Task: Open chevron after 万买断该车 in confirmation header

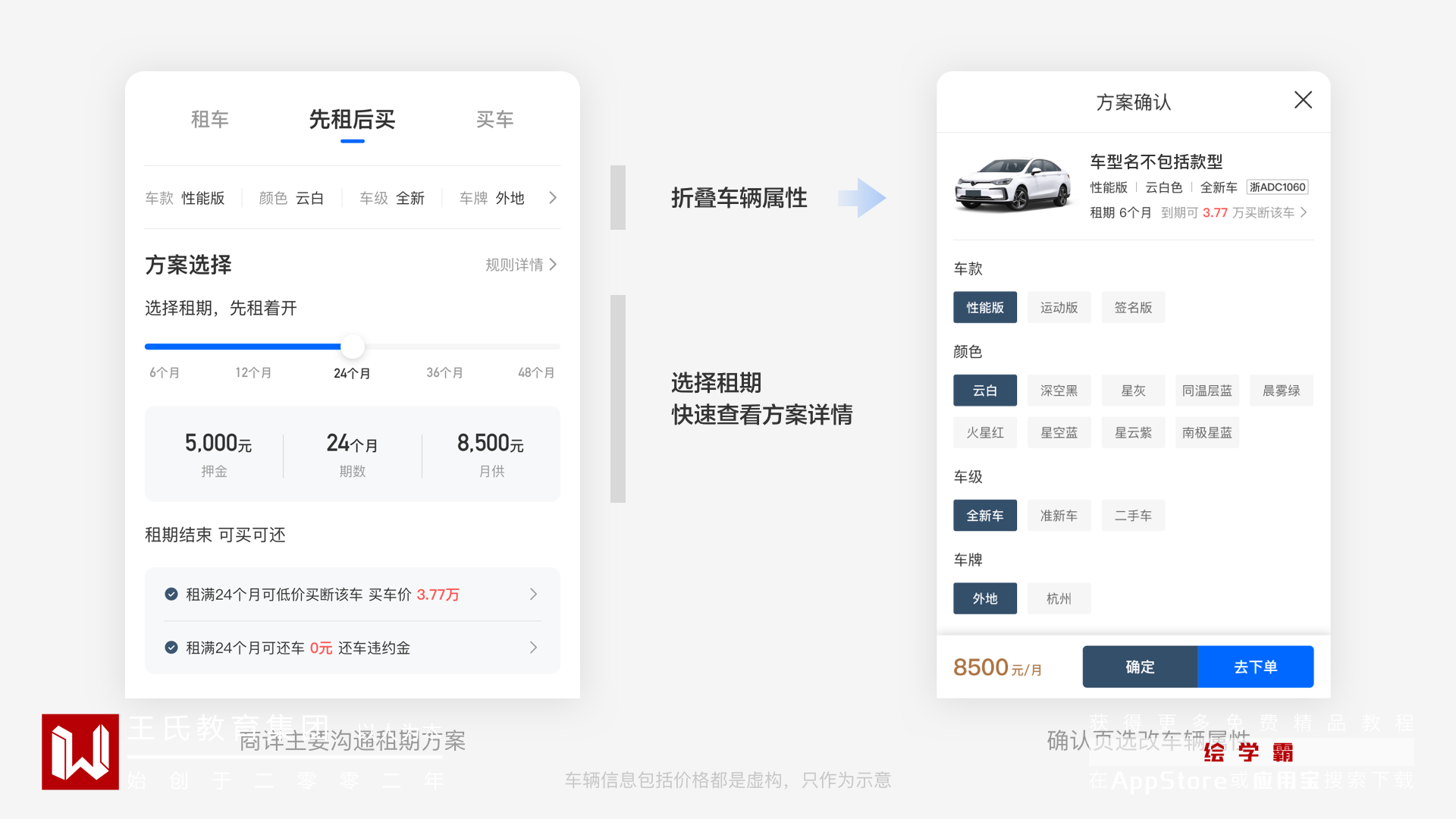Action: (1304, 212)
